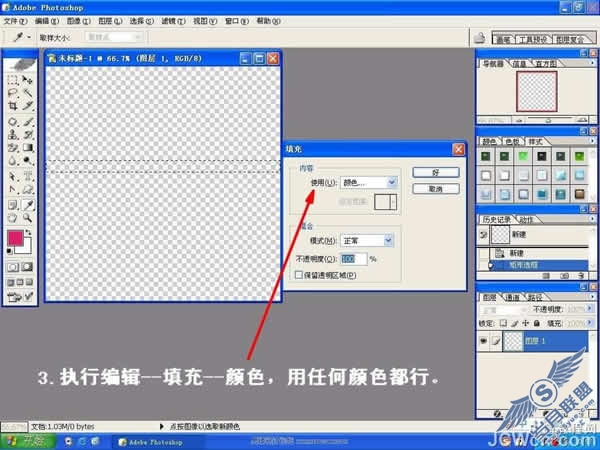The width and height of the screenshot is (600, 450).
Task: Toggle visibility eye of 图层 1
Action: [484, 340]
